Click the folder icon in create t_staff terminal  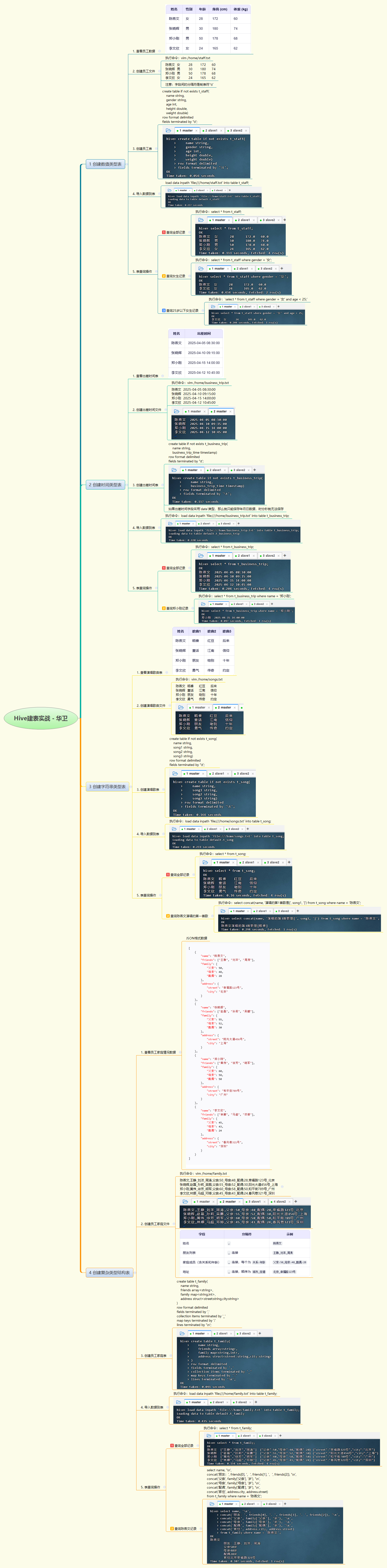coord(169,130)
